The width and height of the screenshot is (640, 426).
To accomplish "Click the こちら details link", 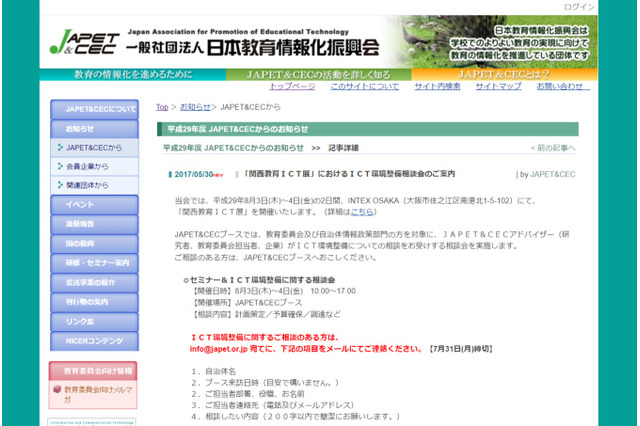I will (x=362, y=212).
